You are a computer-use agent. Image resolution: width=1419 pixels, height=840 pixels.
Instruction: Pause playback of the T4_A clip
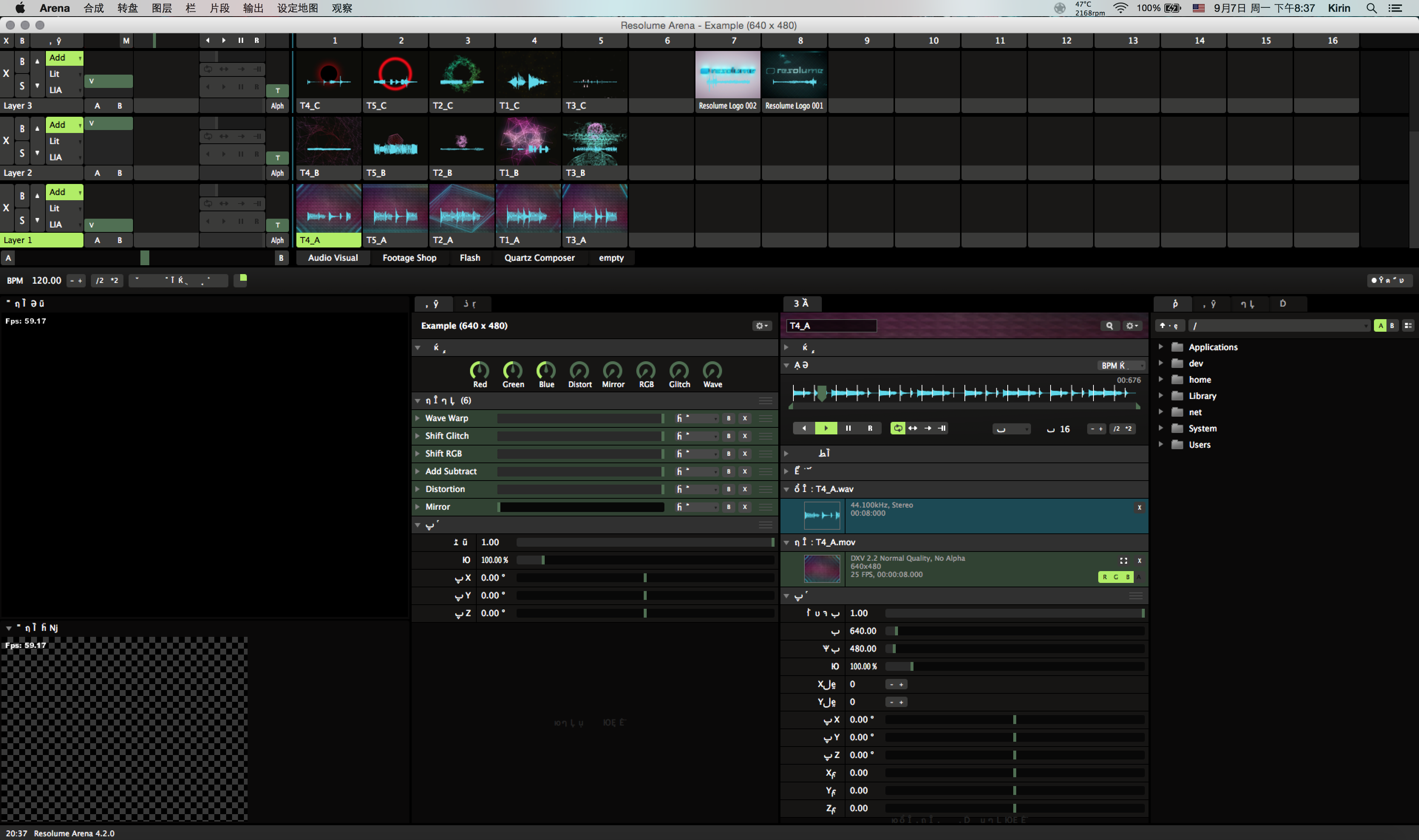(848, 428)
